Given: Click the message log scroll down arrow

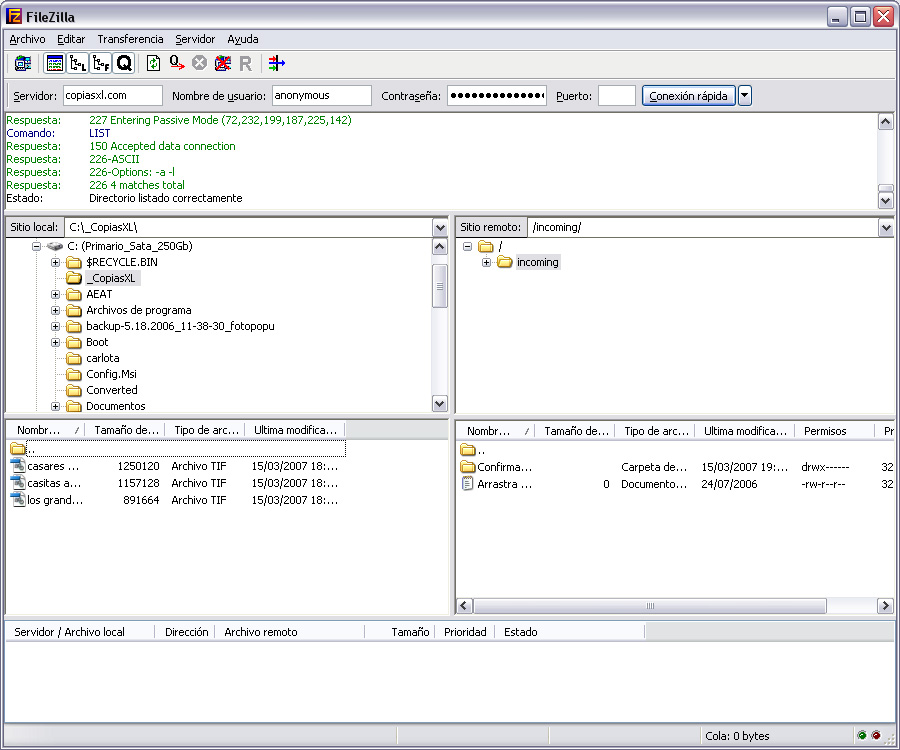Looking at the screenshot, I should 886,201.
